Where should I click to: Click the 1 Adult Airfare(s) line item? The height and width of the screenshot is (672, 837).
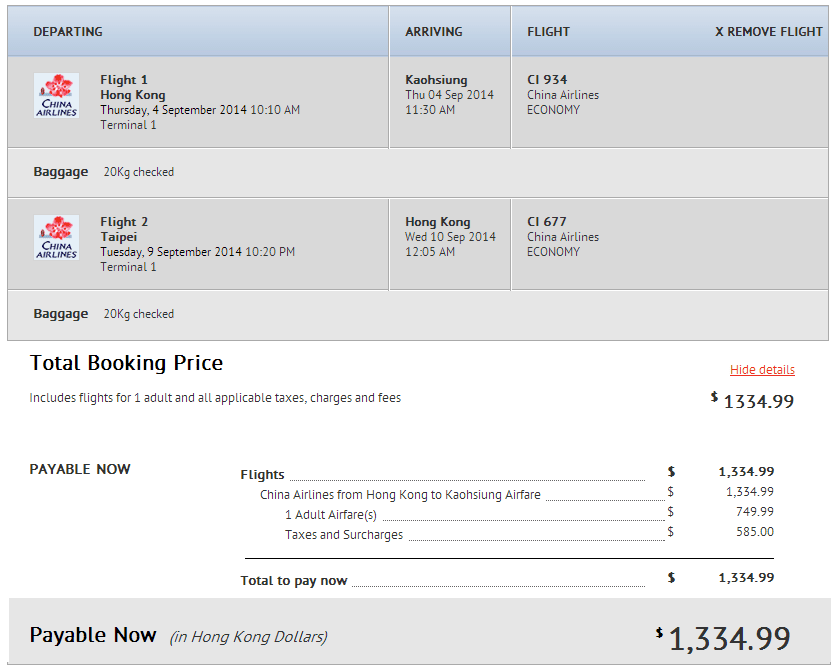coord(331,515)
